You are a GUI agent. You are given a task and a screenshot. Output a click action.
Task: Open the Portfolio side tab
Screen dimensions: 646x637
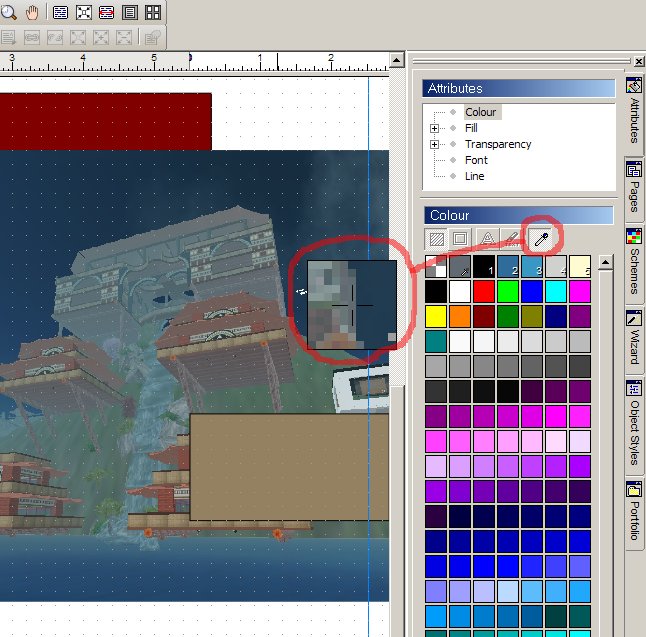tap(634, 512)
